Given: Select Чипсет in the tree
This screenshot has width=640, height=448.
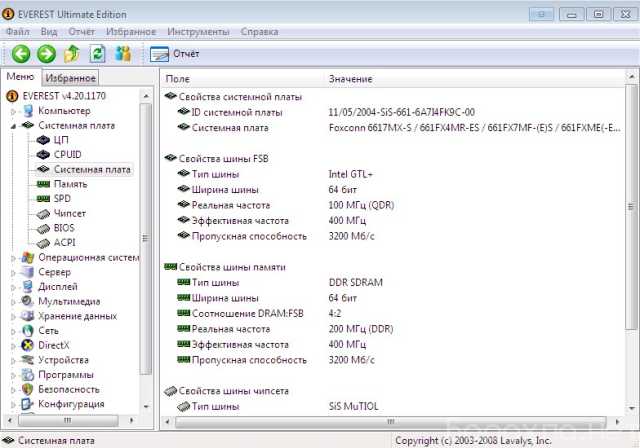Looking at the screenshot, I should tap(70, 213).
